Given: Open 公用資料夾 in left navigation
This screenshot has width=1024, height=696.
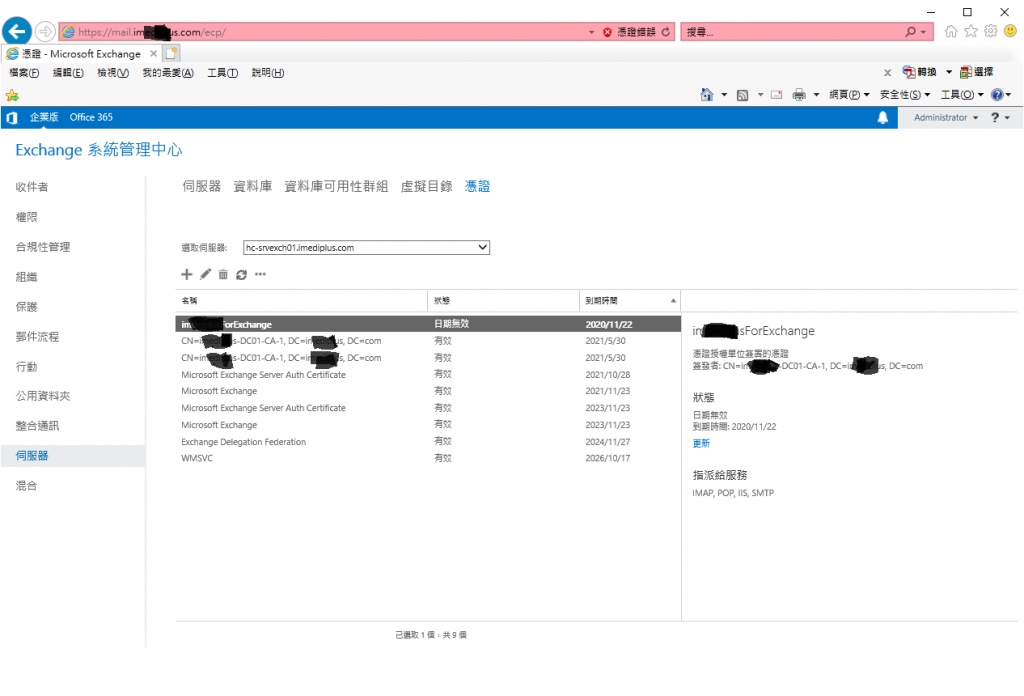Looking at the screenshot, I should (42, 396).
